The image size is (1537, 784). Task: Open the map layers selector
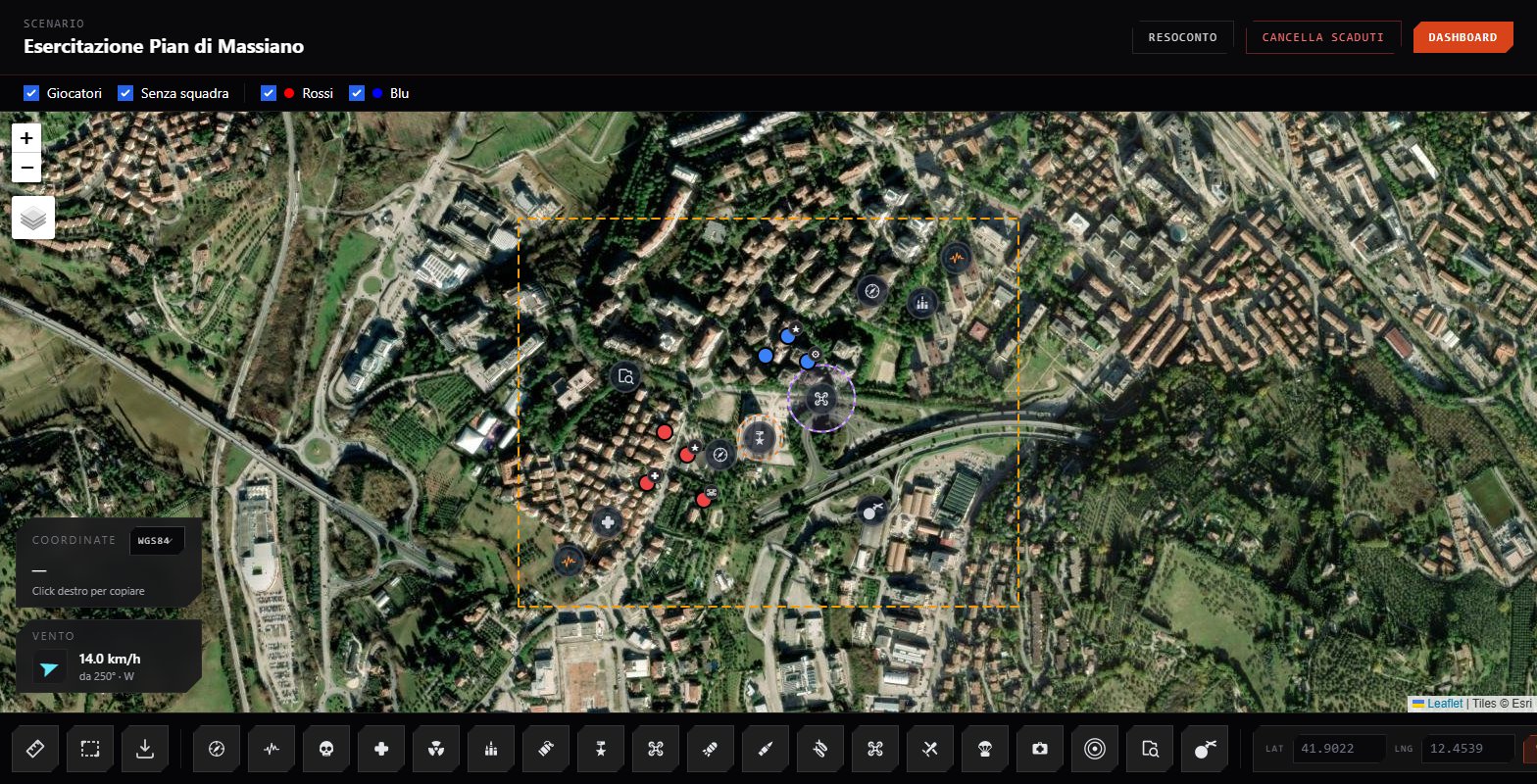33,218
